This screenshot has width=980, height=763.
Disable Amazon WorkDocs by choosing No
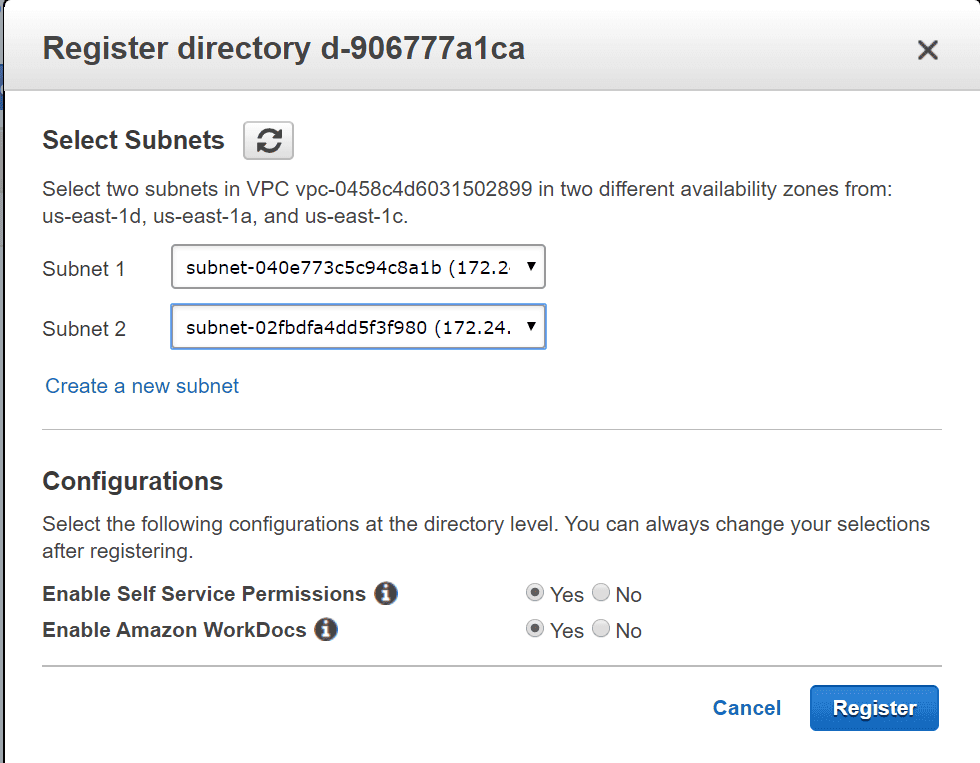(x=600, y=629)
